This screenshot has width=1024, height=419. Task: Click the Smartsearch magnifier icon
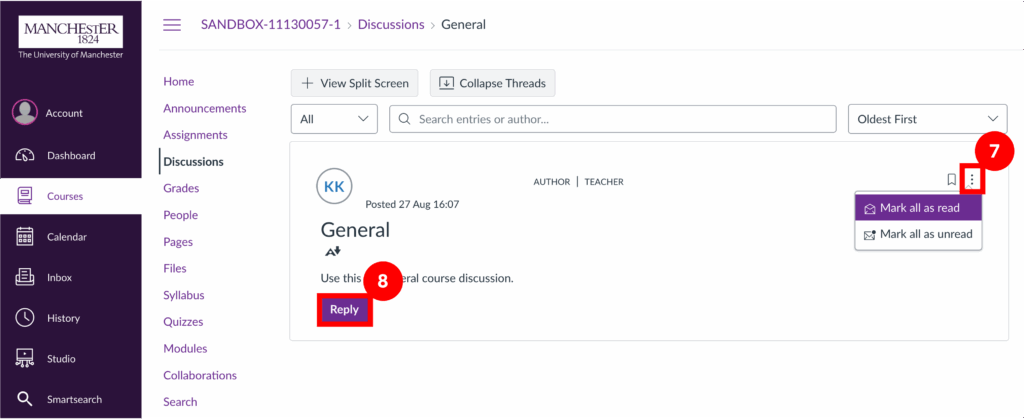click(x=26, y=399)
